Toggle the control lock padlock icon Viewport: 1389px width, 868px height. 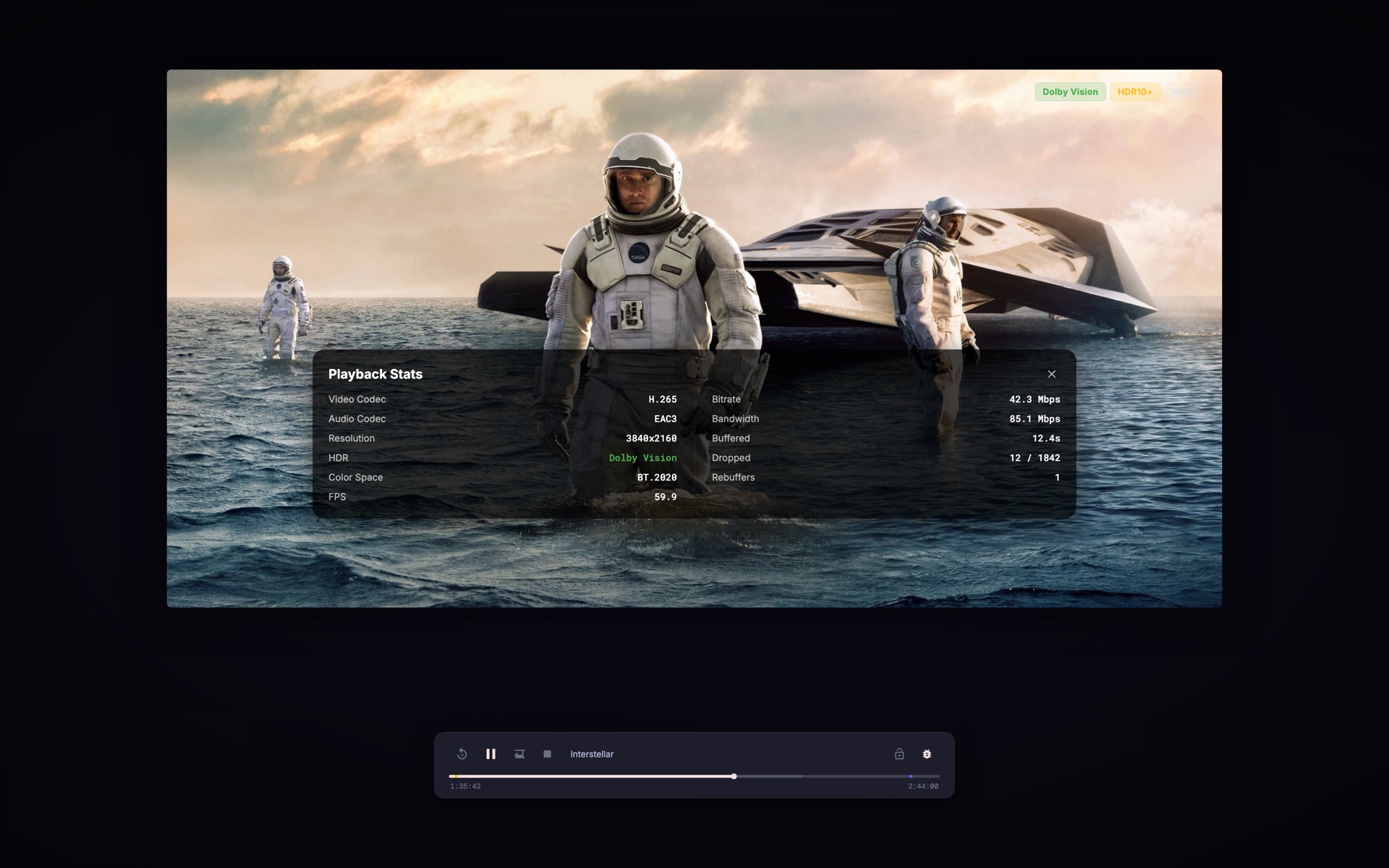tap(899, 754)
